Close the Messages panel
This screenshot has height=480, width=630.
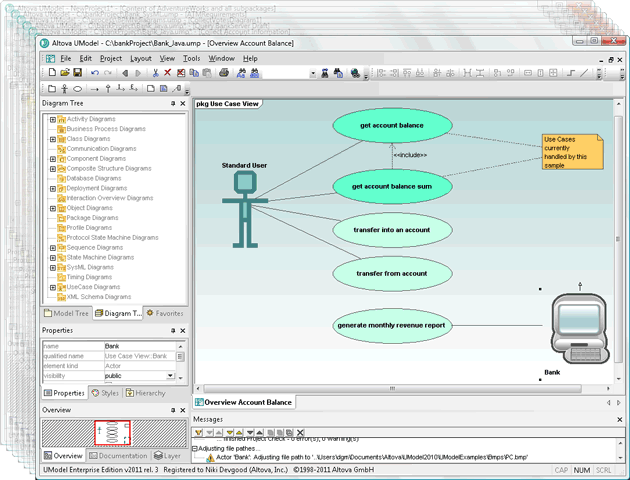[620, 419]
